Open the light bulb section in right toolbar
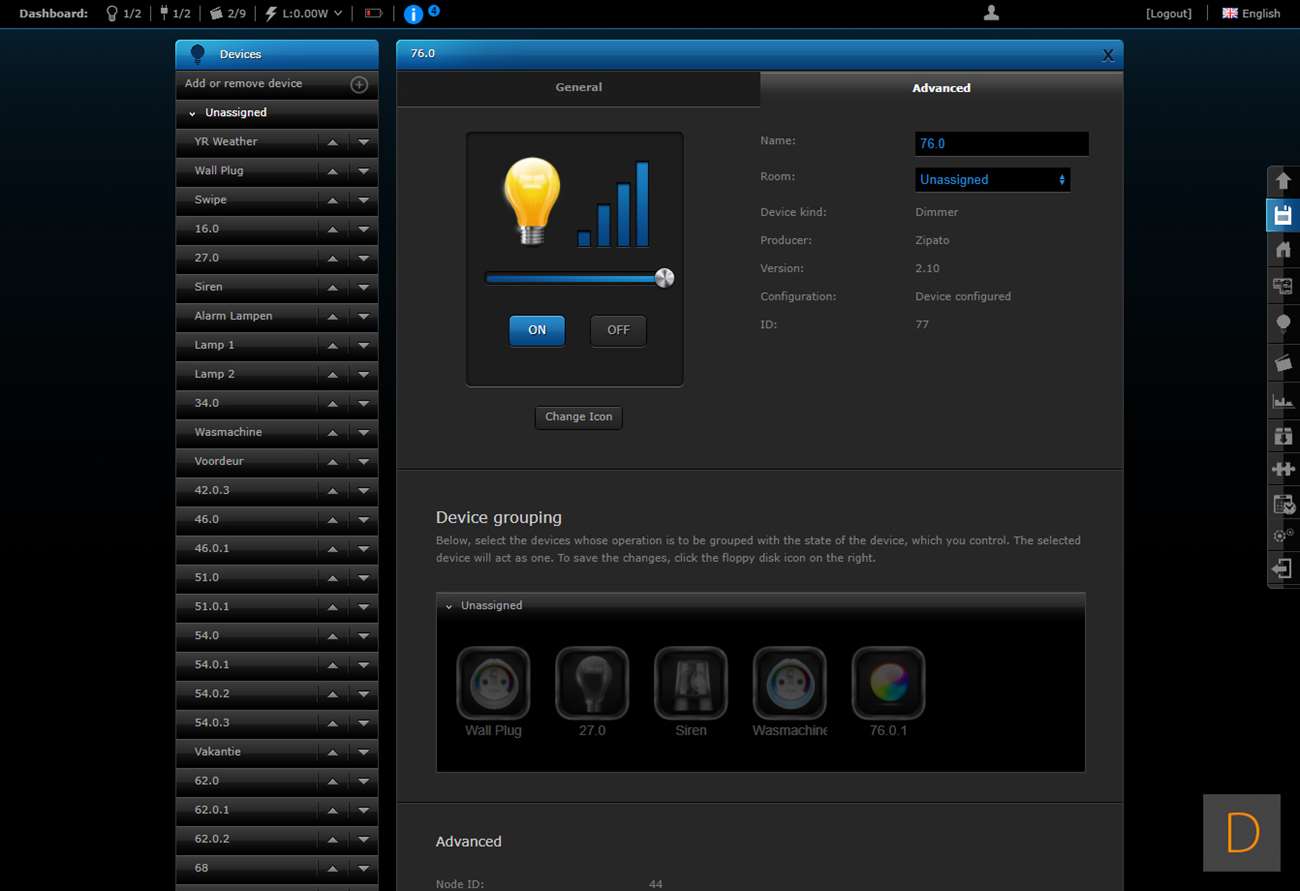1300x891 pixels. pos(1283,323)
